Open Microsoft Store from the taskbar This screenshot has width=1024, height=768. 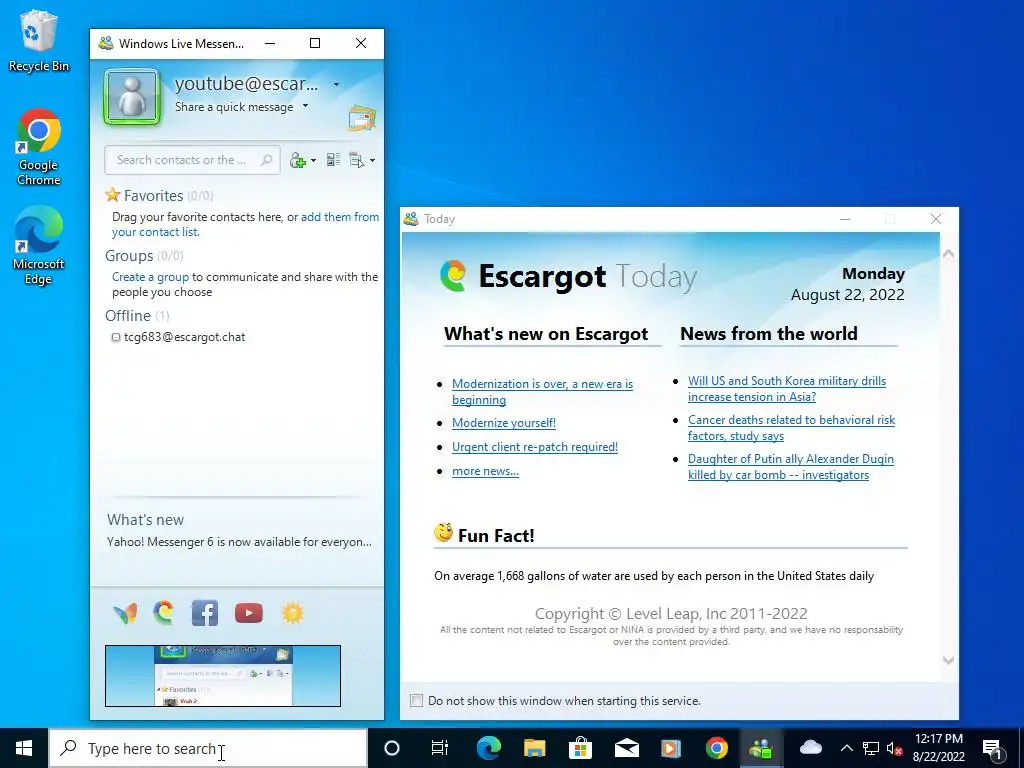(580, 748)
